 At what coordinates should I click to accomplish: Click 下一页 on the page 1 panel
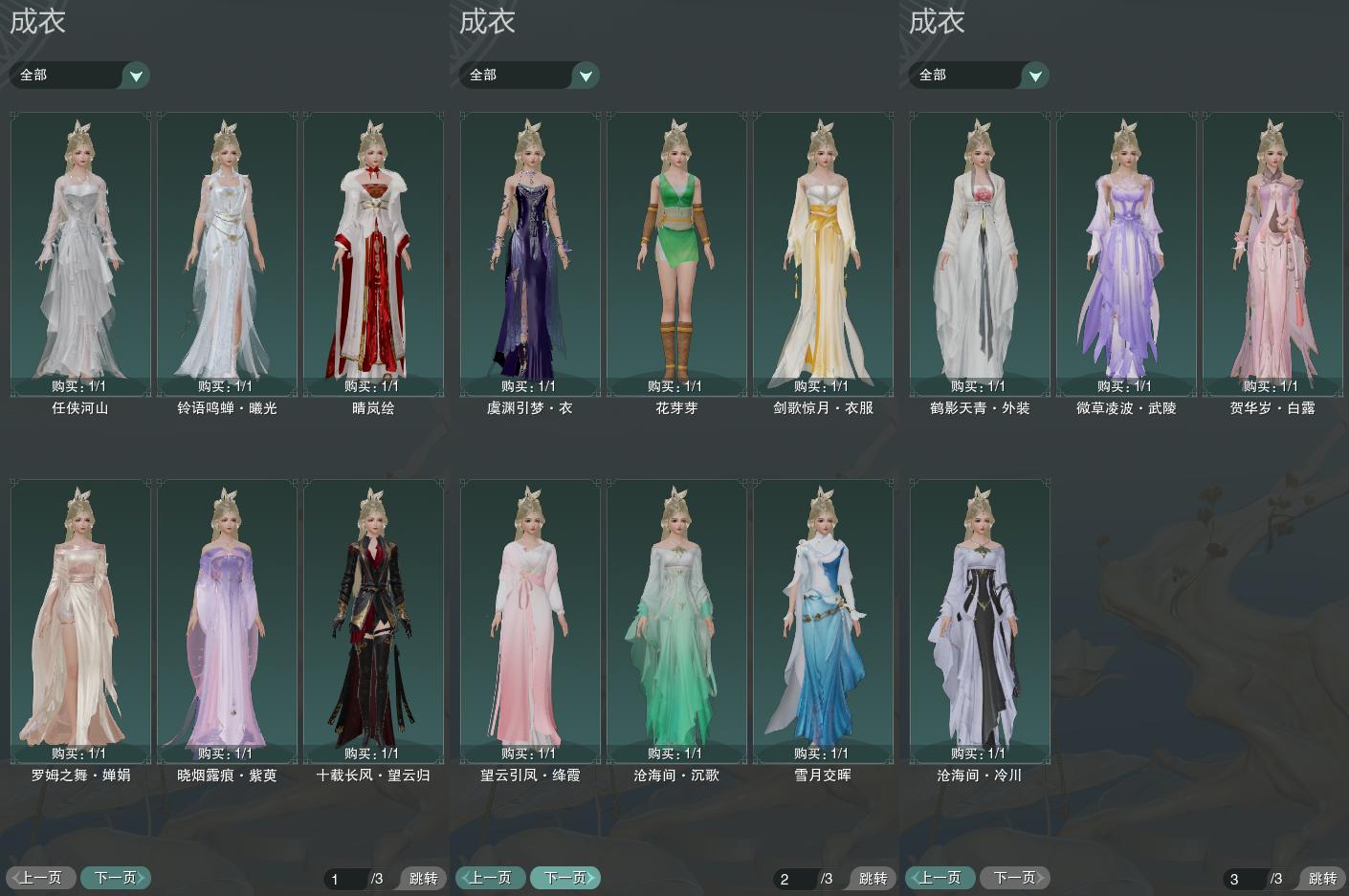coord(116,877)
